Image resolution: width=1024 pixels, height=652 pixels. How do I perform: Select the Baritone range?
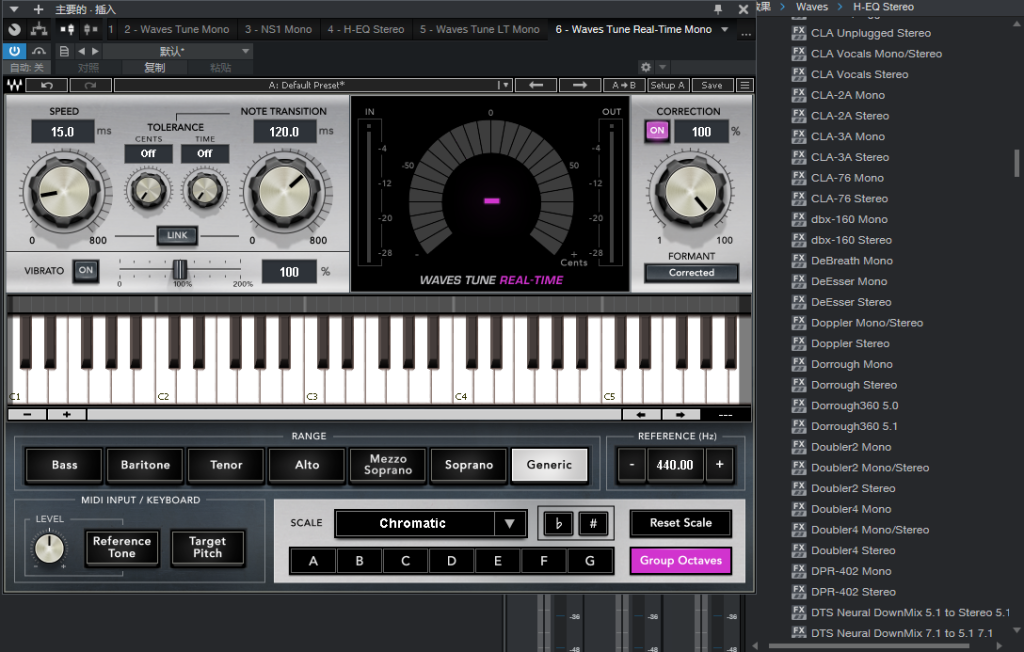pos(145,465)
